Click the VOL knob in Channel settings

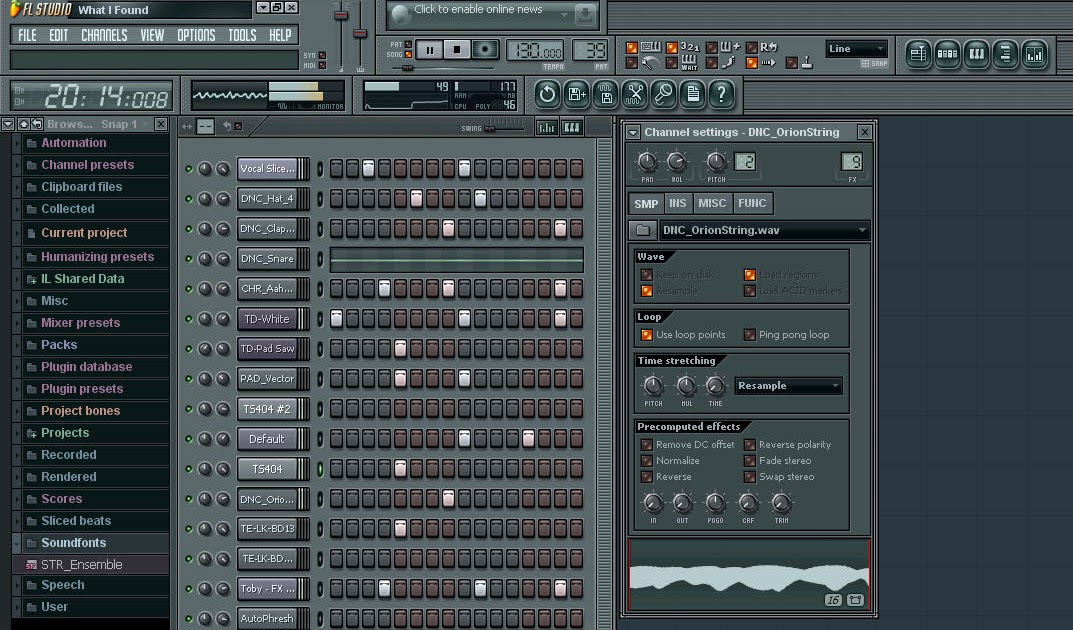(677, 162)
